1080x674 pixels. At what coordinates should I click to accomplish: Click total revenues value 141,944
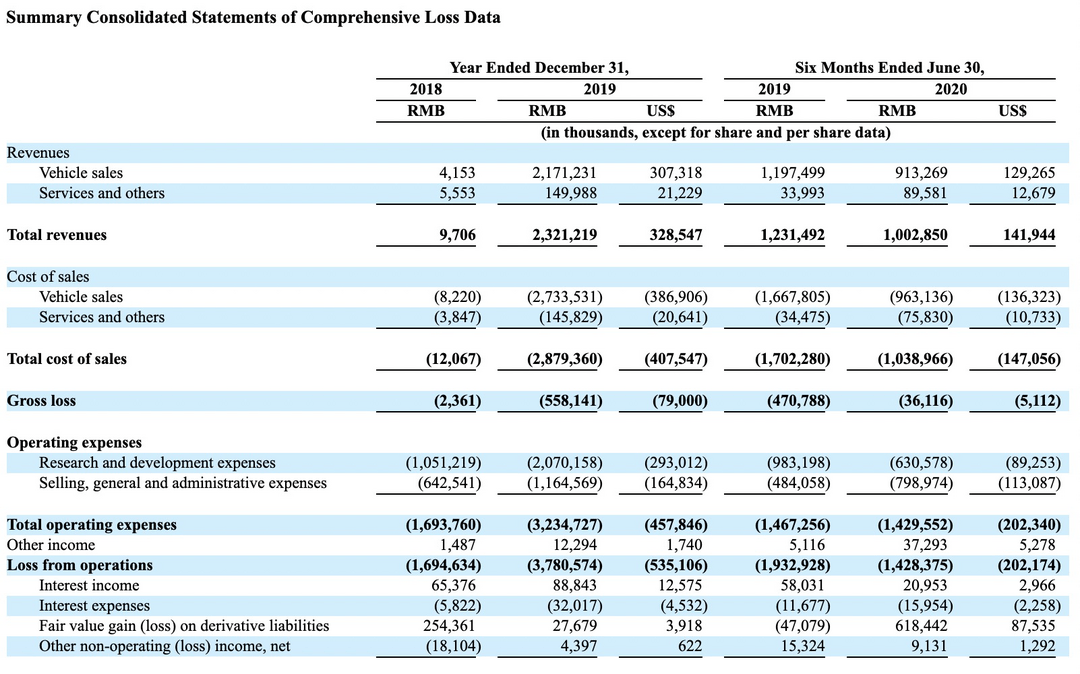click(x=1029, y=235)
